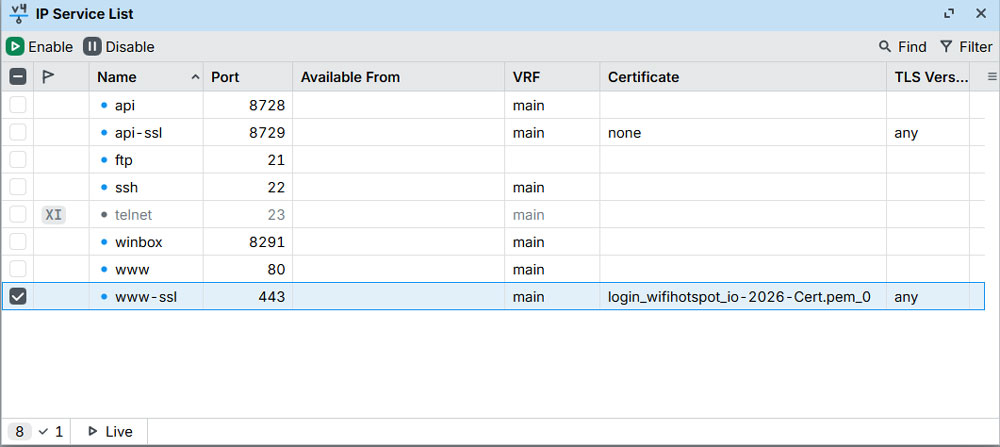The image size is (1000, 447).
Task: Toggle the select-all header checkbox
Action: point(18,77)
